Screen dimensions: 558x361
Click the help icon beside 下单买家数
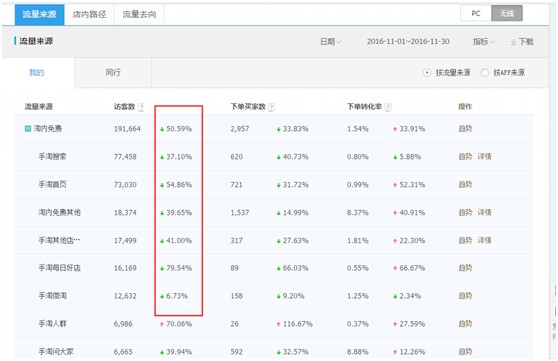[271, 107]
